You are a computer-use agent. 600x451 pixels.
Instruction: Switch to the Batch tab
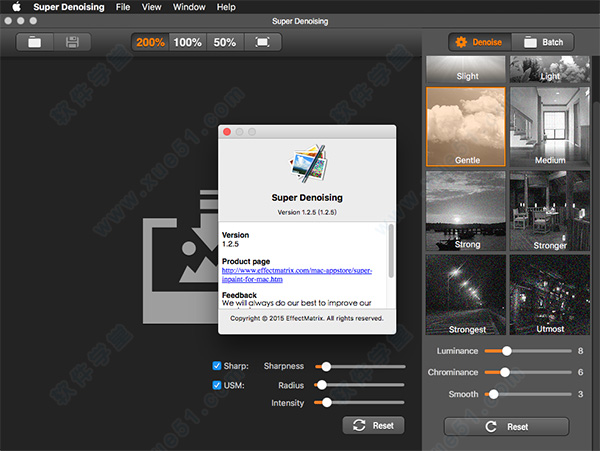543,42
